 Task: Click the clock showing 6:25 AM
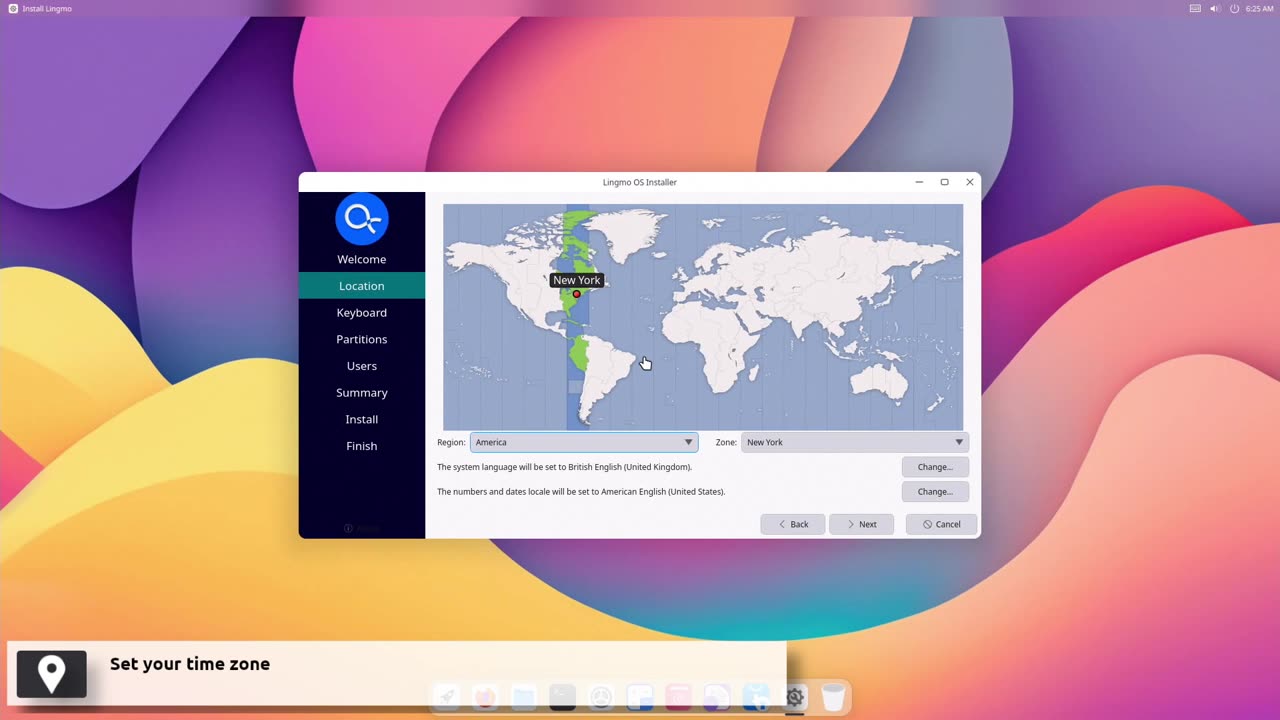1260,8
